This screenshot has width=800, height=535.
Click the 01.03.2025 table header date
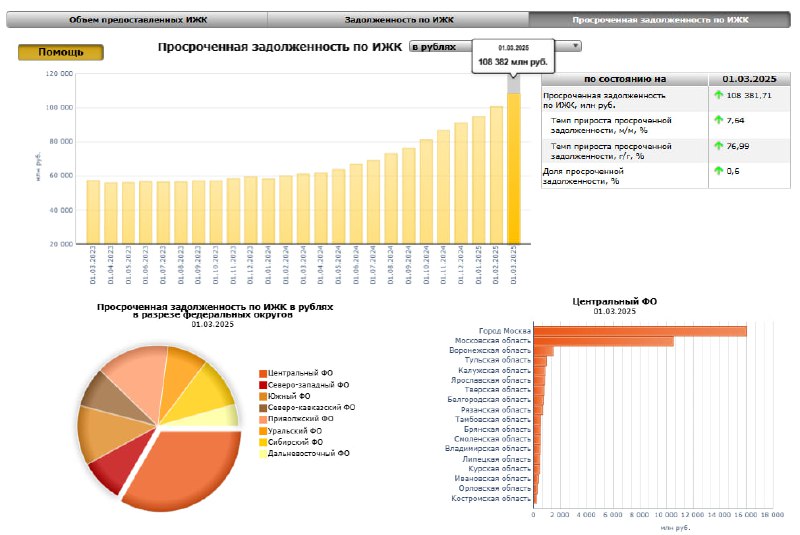749,79
